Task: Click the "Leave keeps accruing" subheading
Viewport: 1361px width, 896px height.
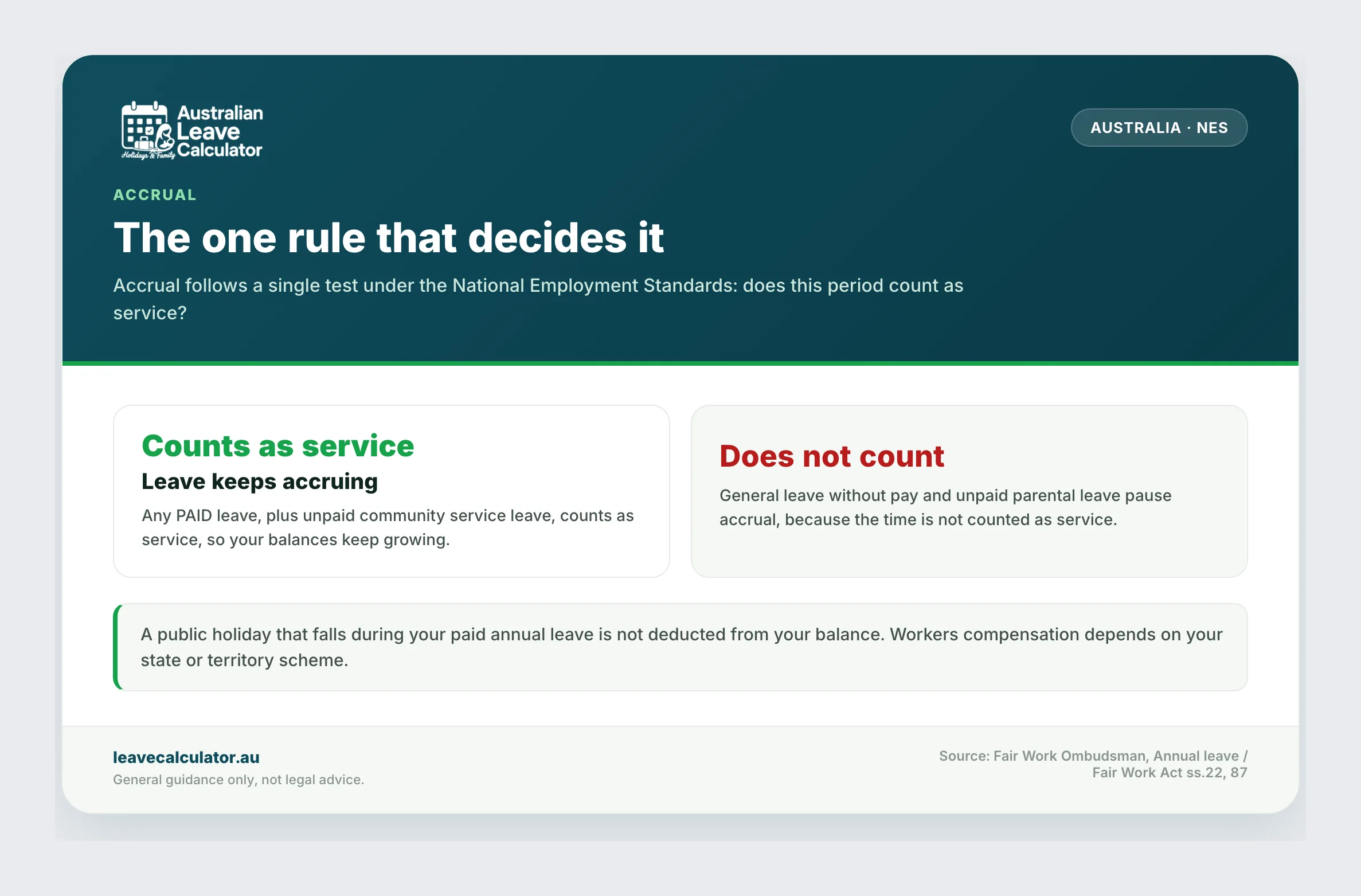Action: click(260, 482)
